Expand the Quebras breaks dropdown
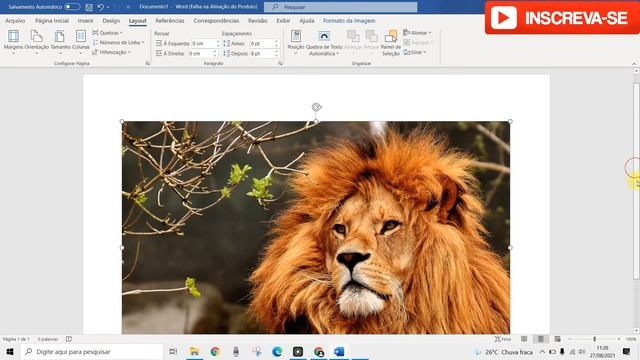This screenshot has height=360, width=640. [107, 33]
